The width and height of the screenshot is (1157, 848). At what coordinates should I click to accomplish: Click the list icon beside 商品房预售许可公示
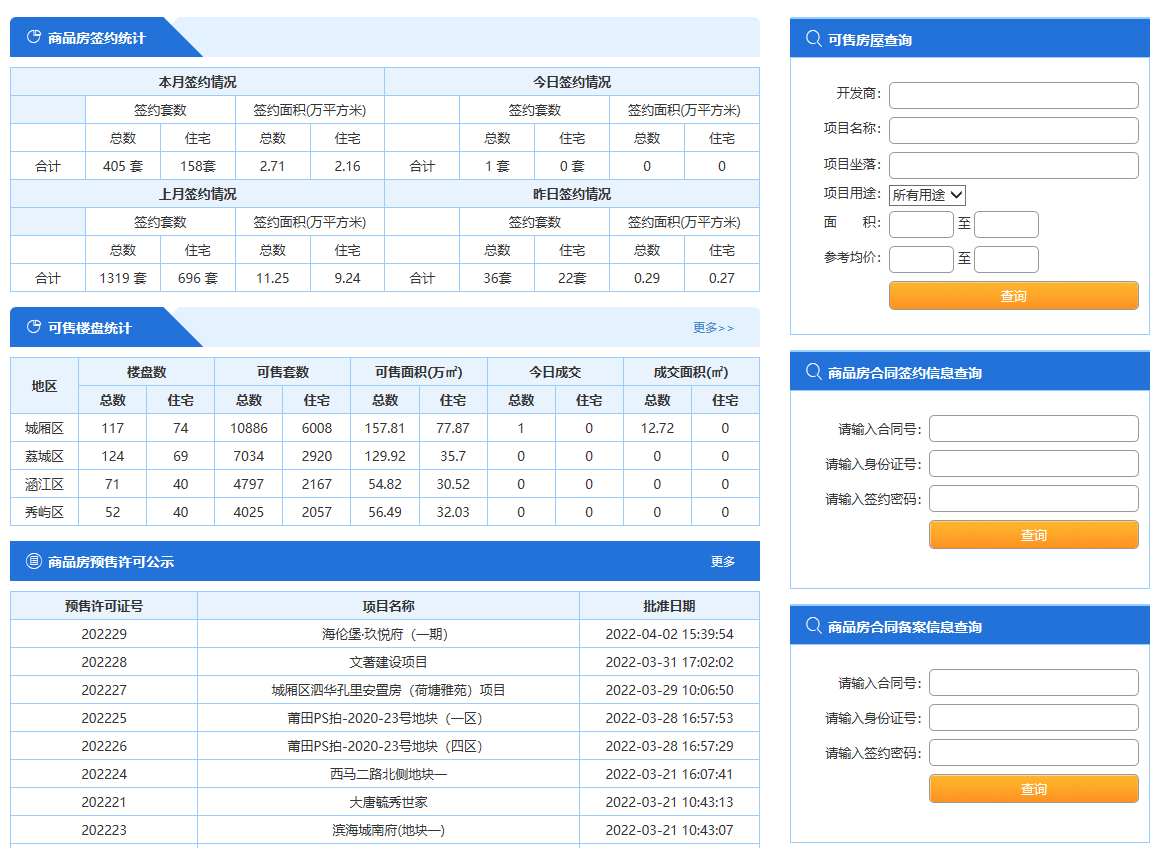pyautogui.click(x=33, y=562)
